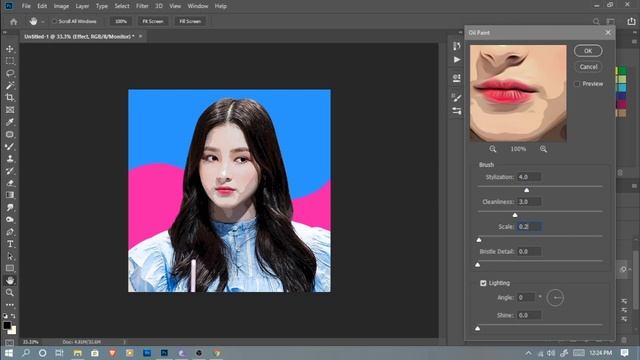Select the Spot Healing Brush tool
Viewport: 640px width, 360px height.
(10, 134)
